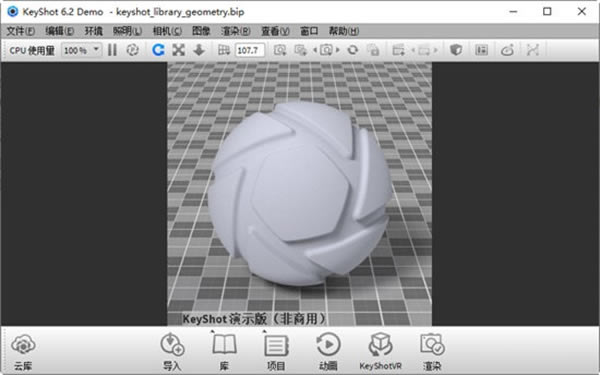Viewport: 600px width, 375px height.
Task: Select the tumble (rotate) camera tool
Action: [158, 50]
